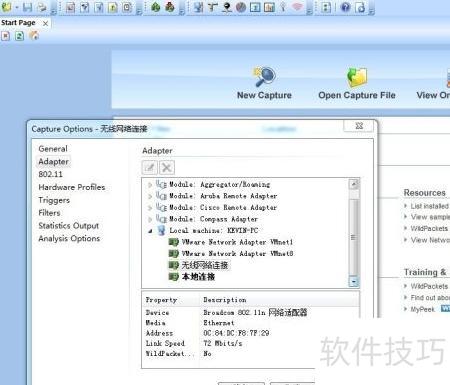Click New Capture link on Start Page

point(264,95)
